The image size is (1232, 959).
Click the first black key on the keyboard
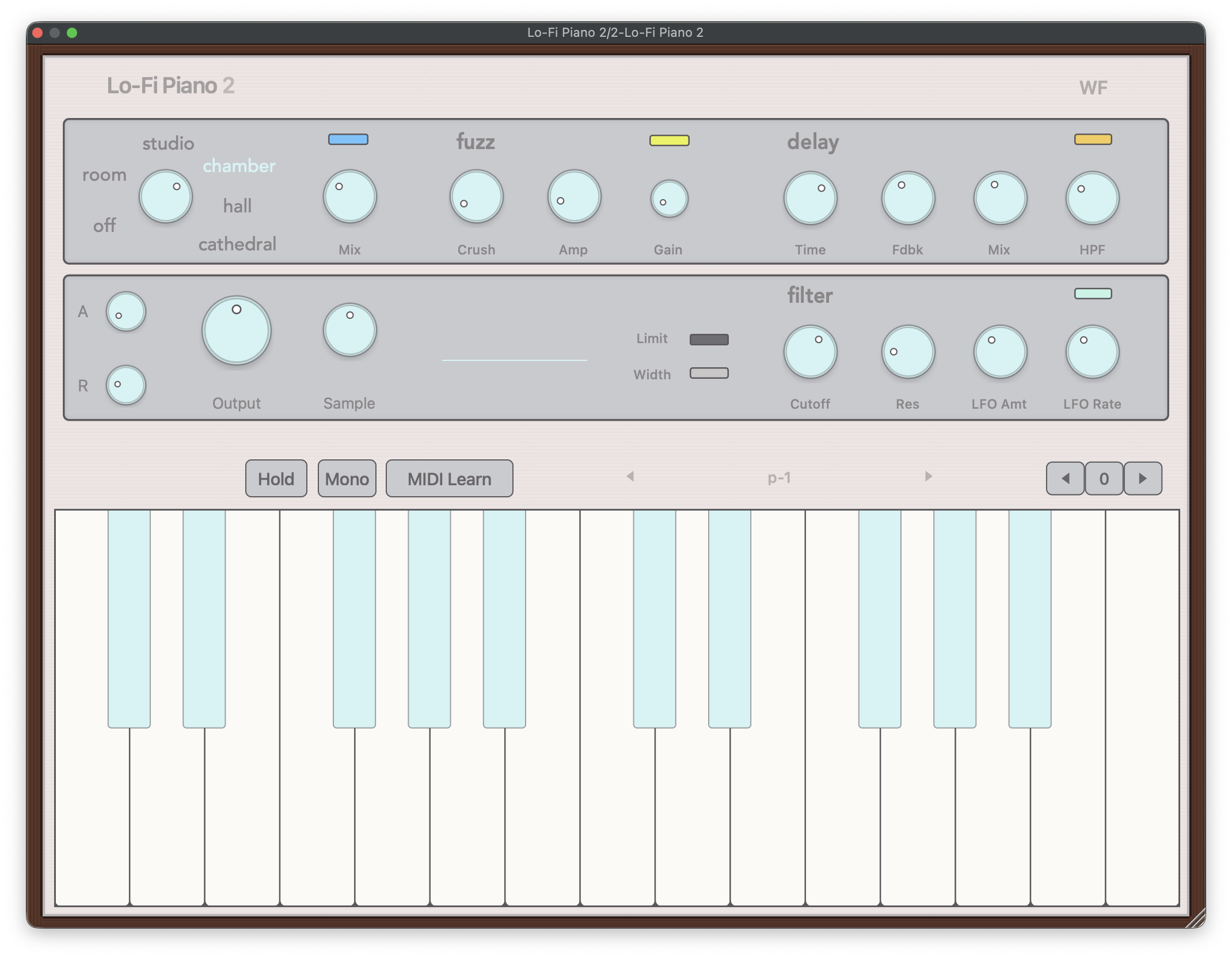pos(129,618)
